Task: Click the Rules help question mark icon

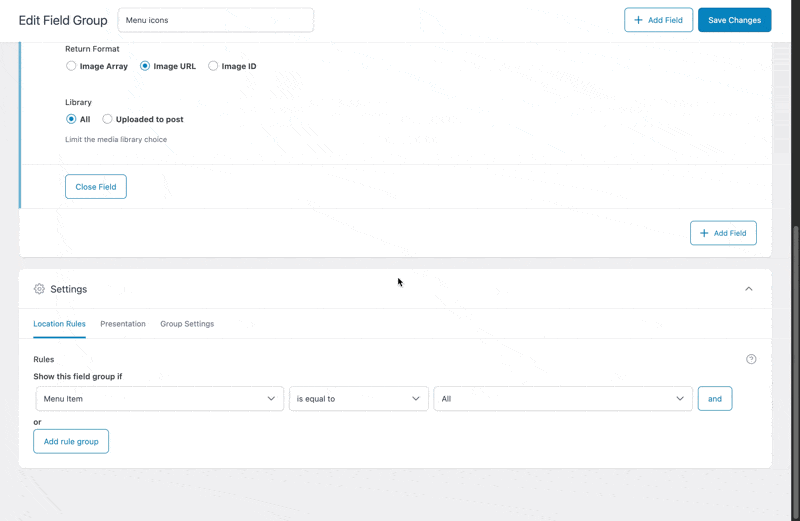Action: tap(751, 359)
